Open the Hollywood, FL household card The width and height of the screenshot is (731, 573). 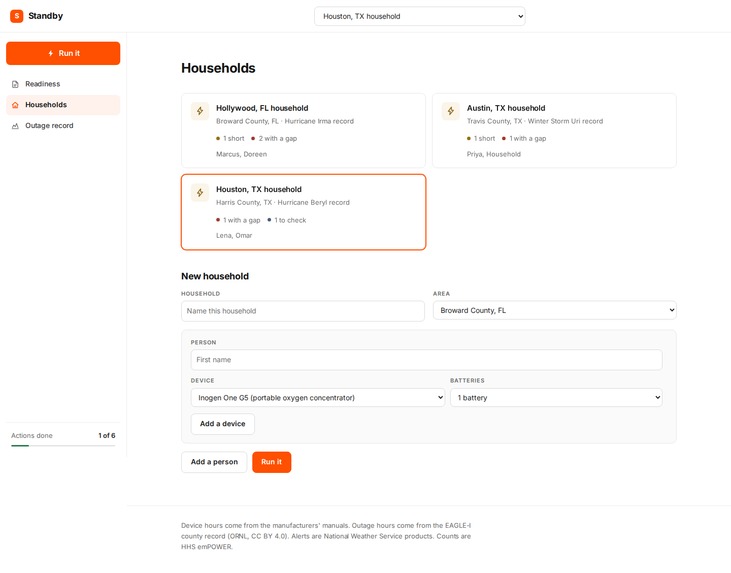(303, 131)
